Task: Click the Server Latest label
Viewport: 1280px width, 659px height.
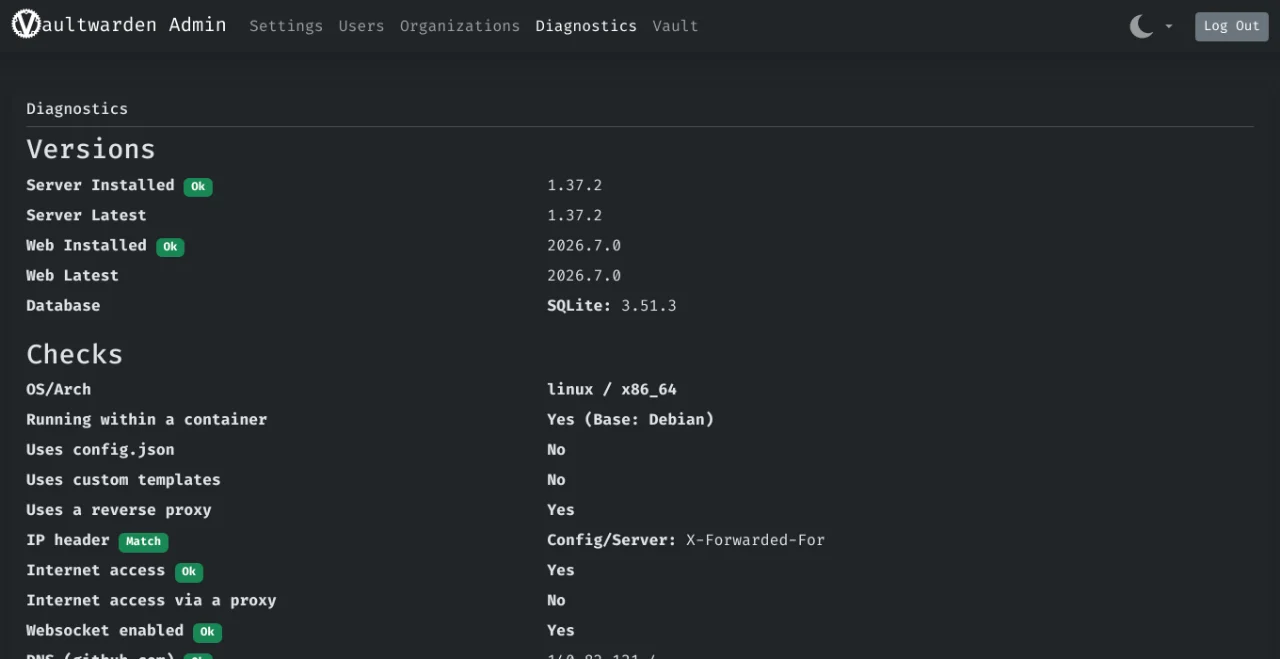Action: [x=86, y=215]
